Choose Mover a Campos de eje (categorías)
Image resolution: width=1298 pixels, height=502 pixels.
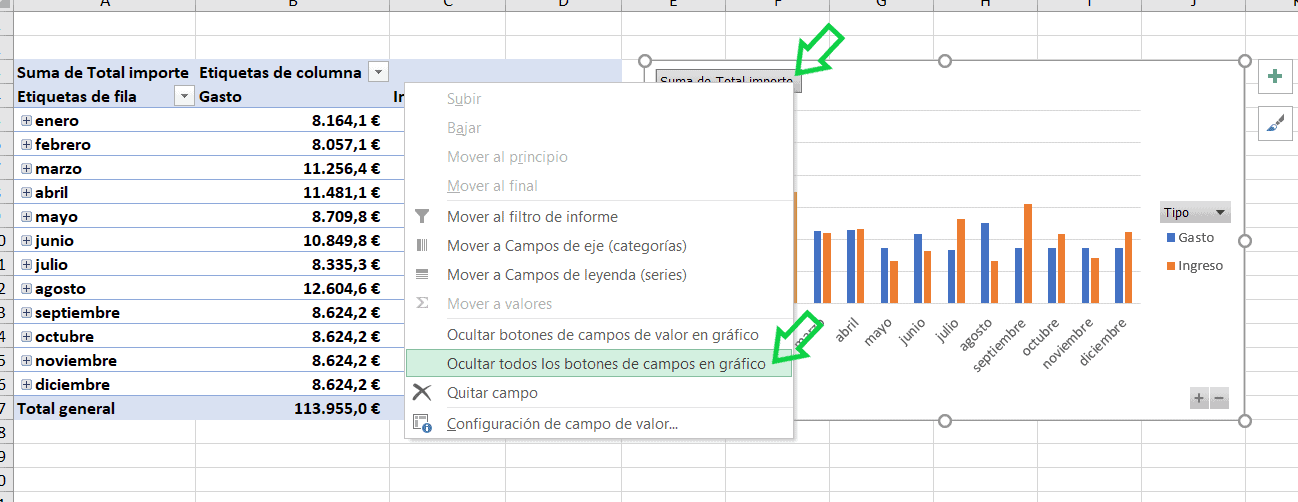(599, 246)
